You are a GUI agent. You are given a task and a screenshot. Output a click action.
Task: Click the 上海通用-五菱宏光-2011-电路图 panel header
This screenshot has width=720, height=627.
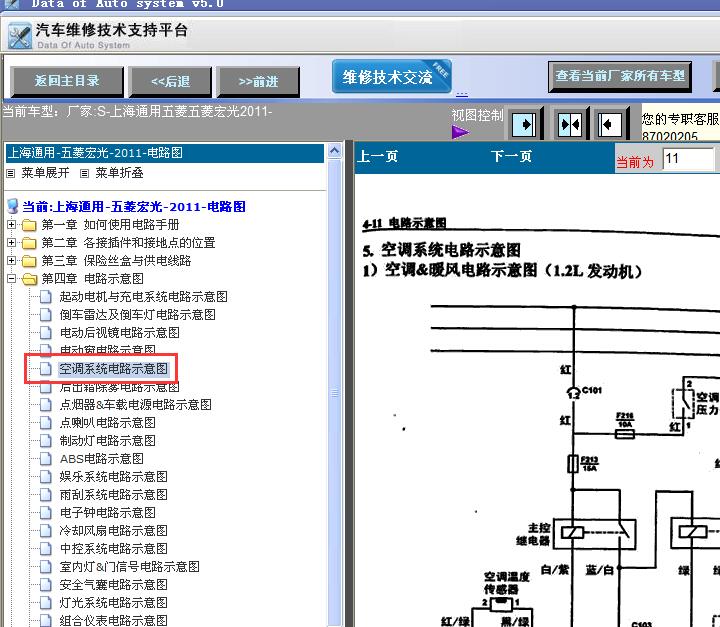coord(165,153)
